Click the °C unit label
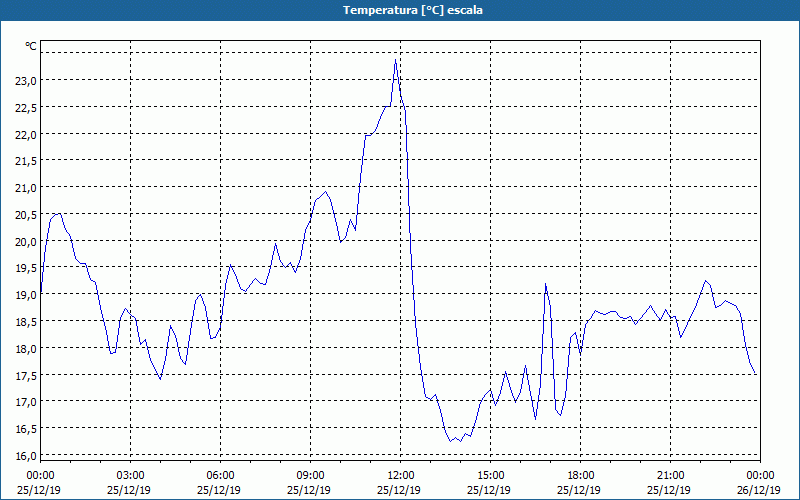 [31, 46]
